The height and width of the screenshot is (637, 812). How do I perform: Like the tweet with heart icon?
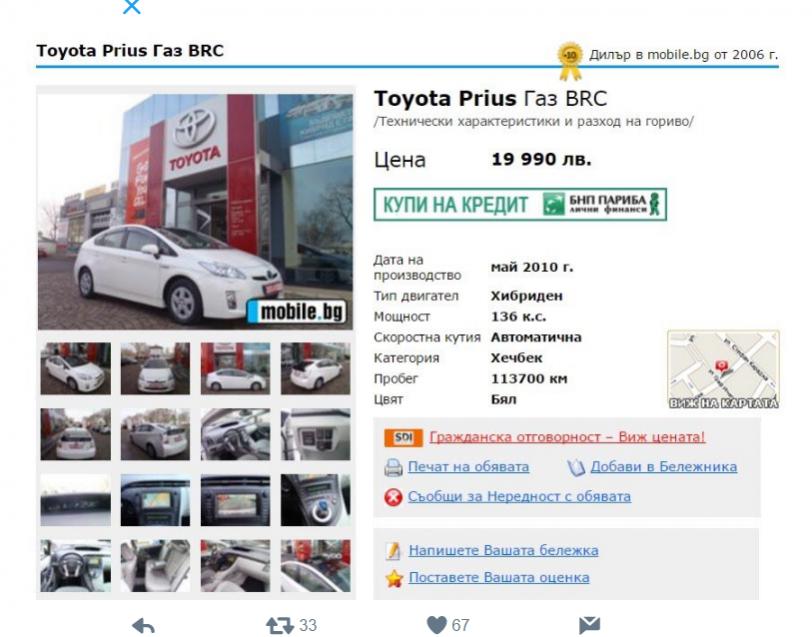point(437,625)
